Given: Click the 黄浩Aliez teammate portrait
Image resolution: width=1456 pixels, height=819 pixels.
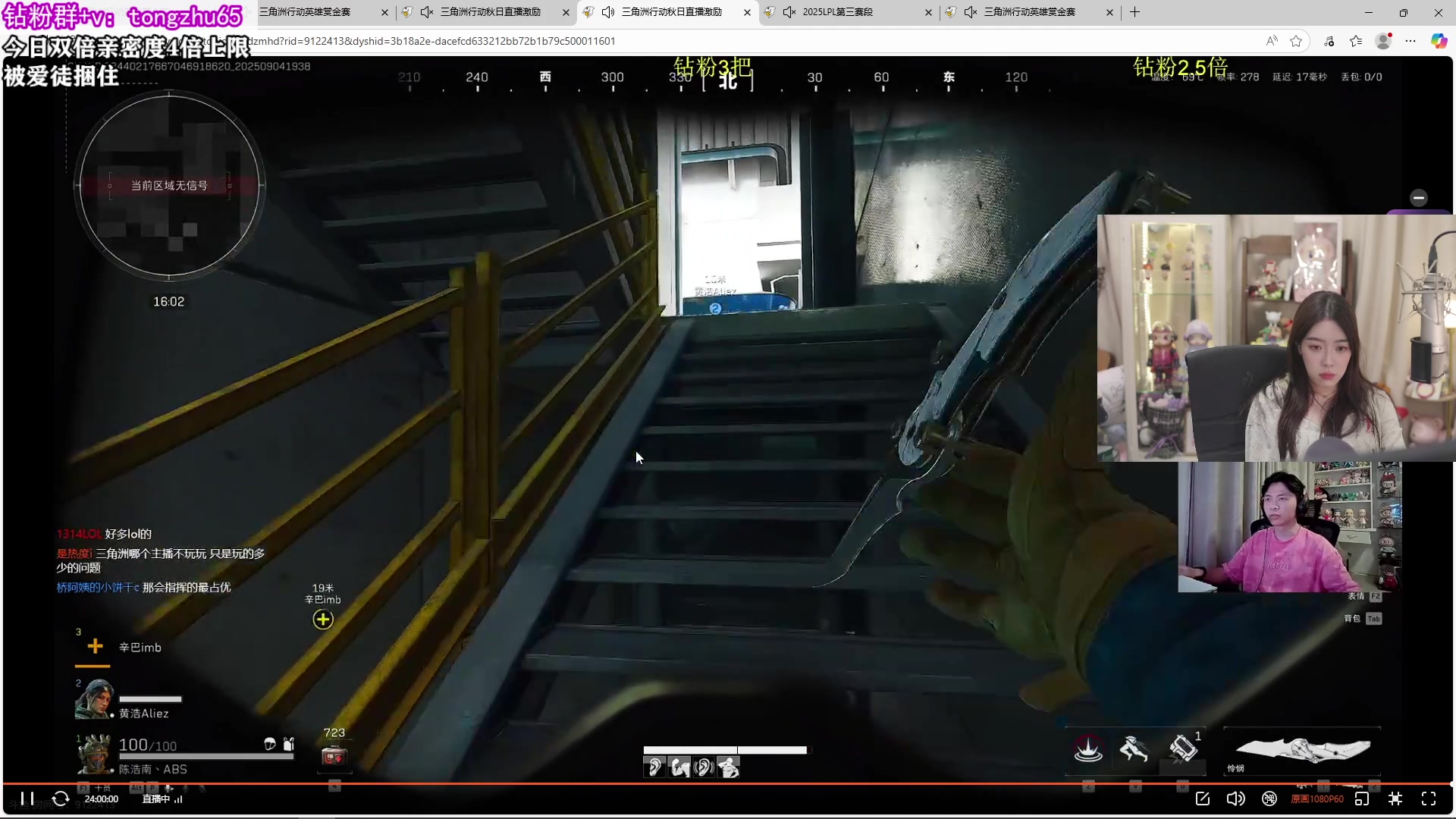Looking at the screenshot, I should pyautogui.click(x=94, y=699).
